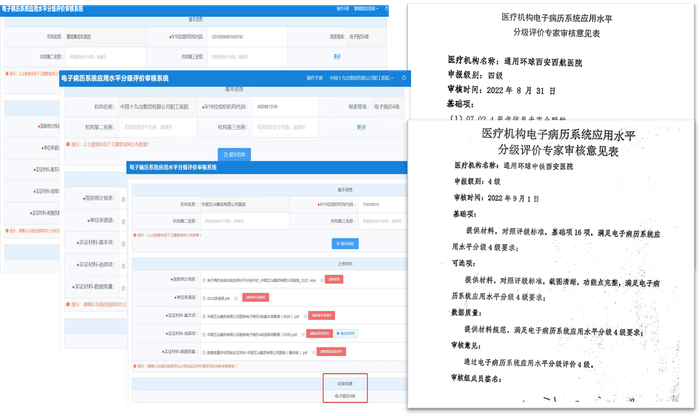Open uploaded pdf in 实证材料-选择项 row, front window
Screen dimensions: 700x416
(250, 334)
